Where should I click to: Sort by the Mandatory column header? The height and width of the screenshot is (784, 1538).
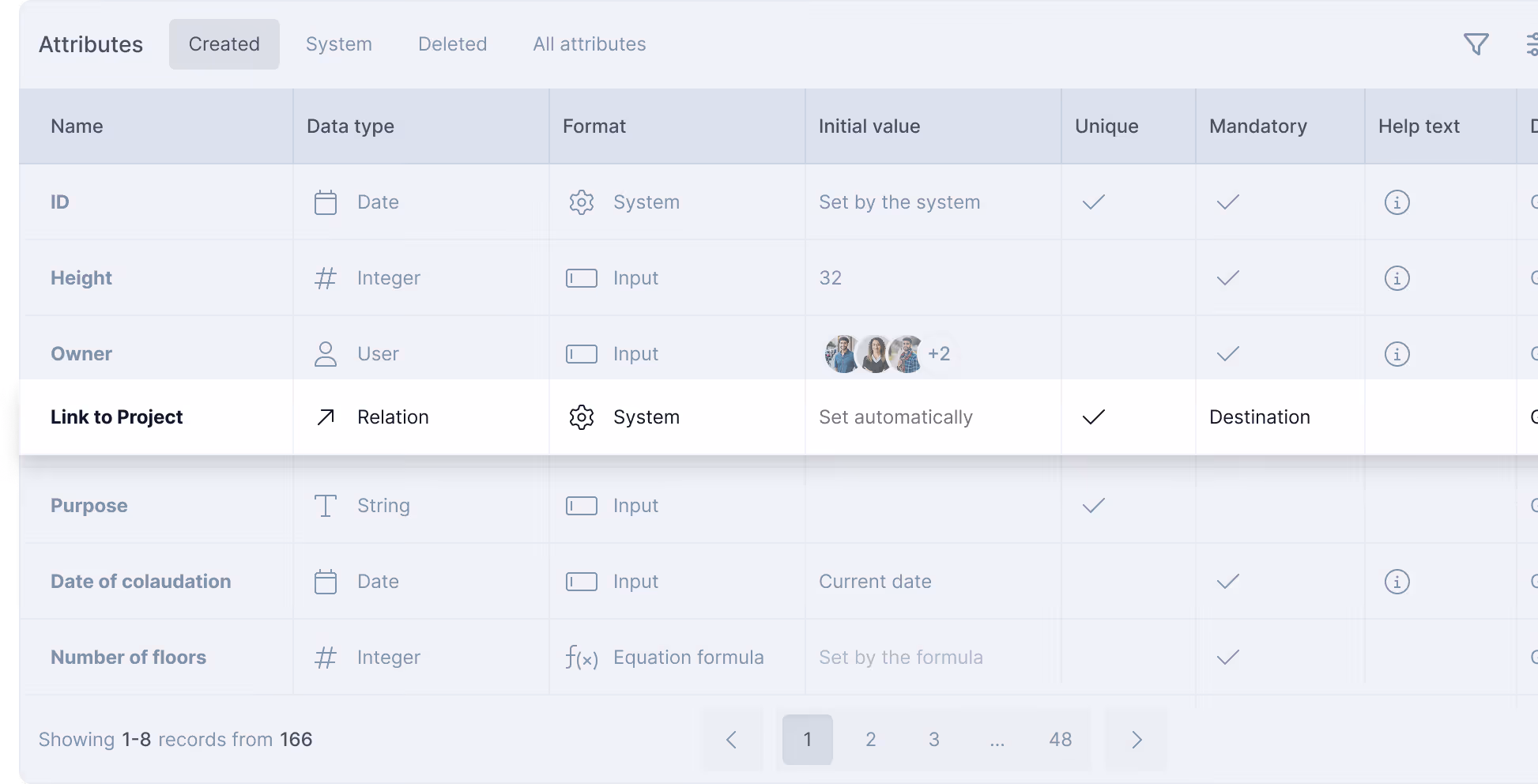pos(1258,126)
